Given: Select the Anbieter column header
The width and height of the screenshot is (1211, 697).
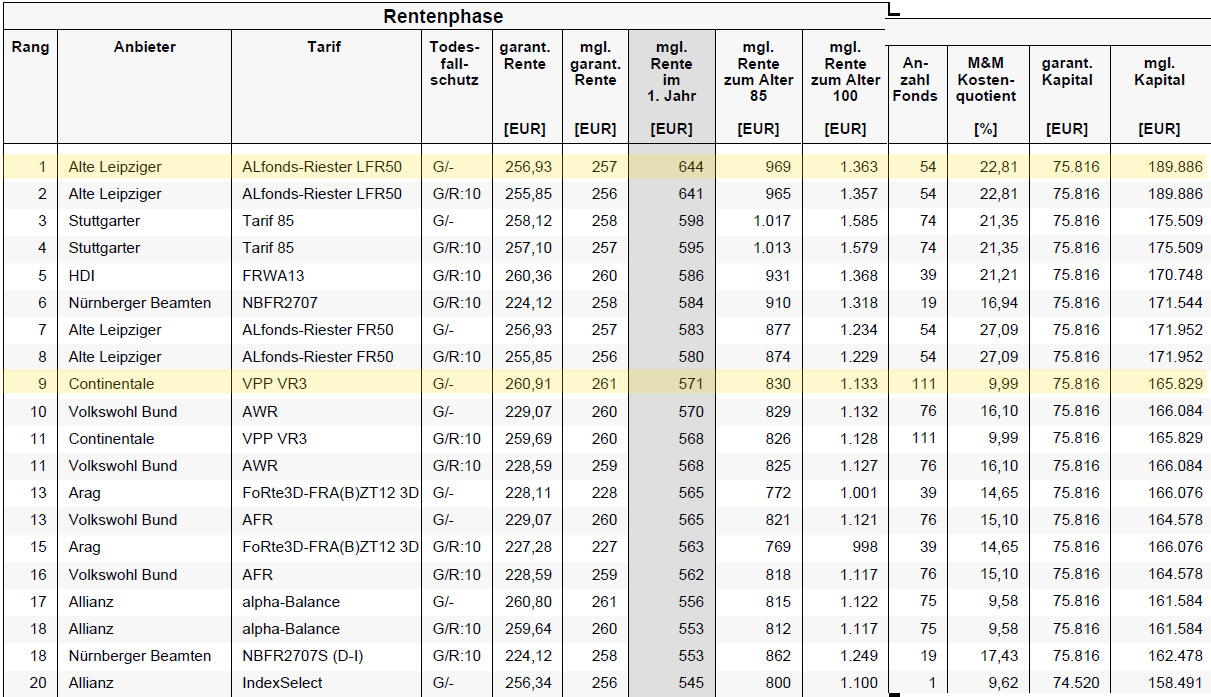Looking at the screenshot, I should [x=144, y=47].
